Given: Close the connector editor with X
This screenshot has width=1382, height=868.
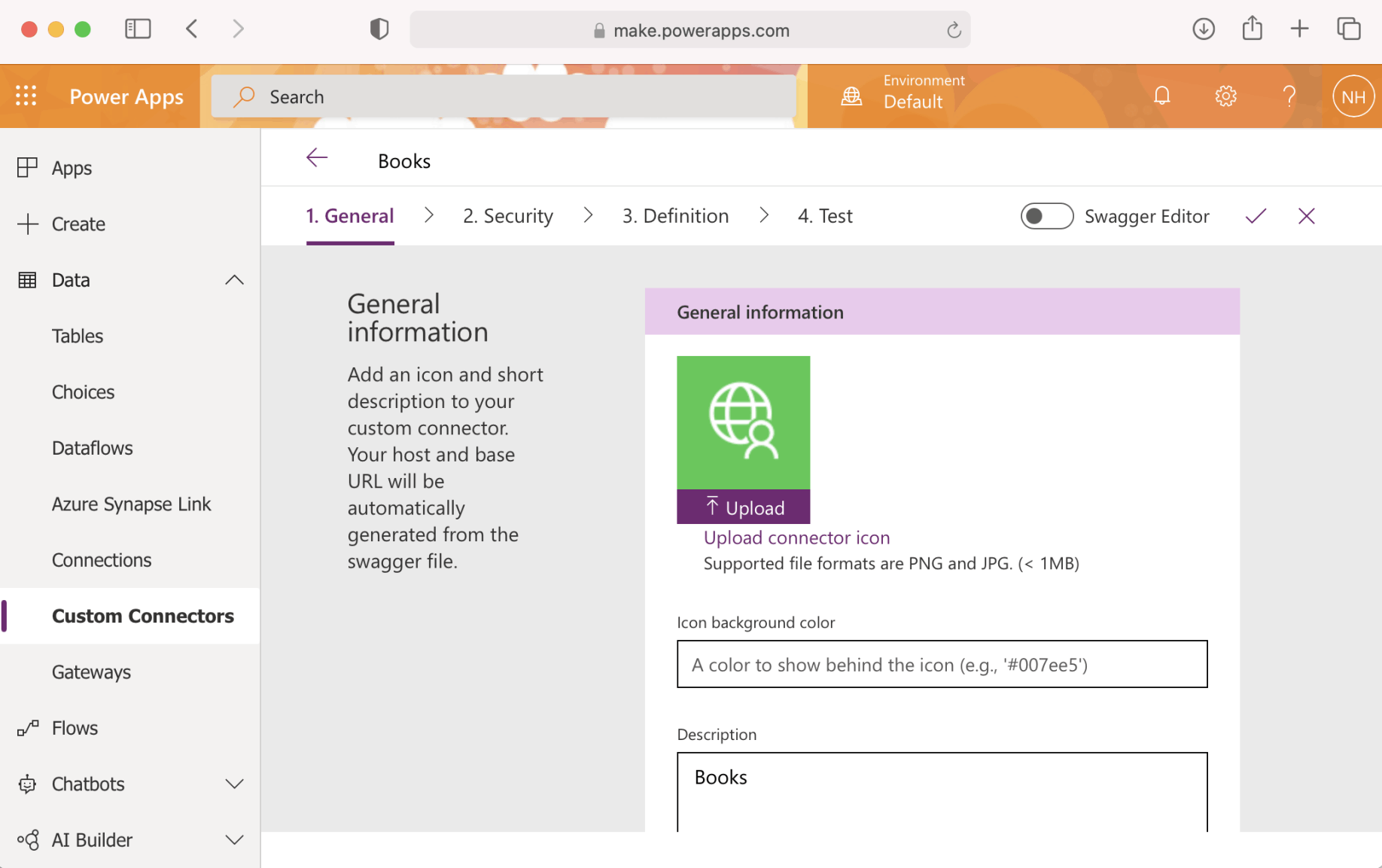Looking at the screenshot, I should click(x=1306, y=216).
